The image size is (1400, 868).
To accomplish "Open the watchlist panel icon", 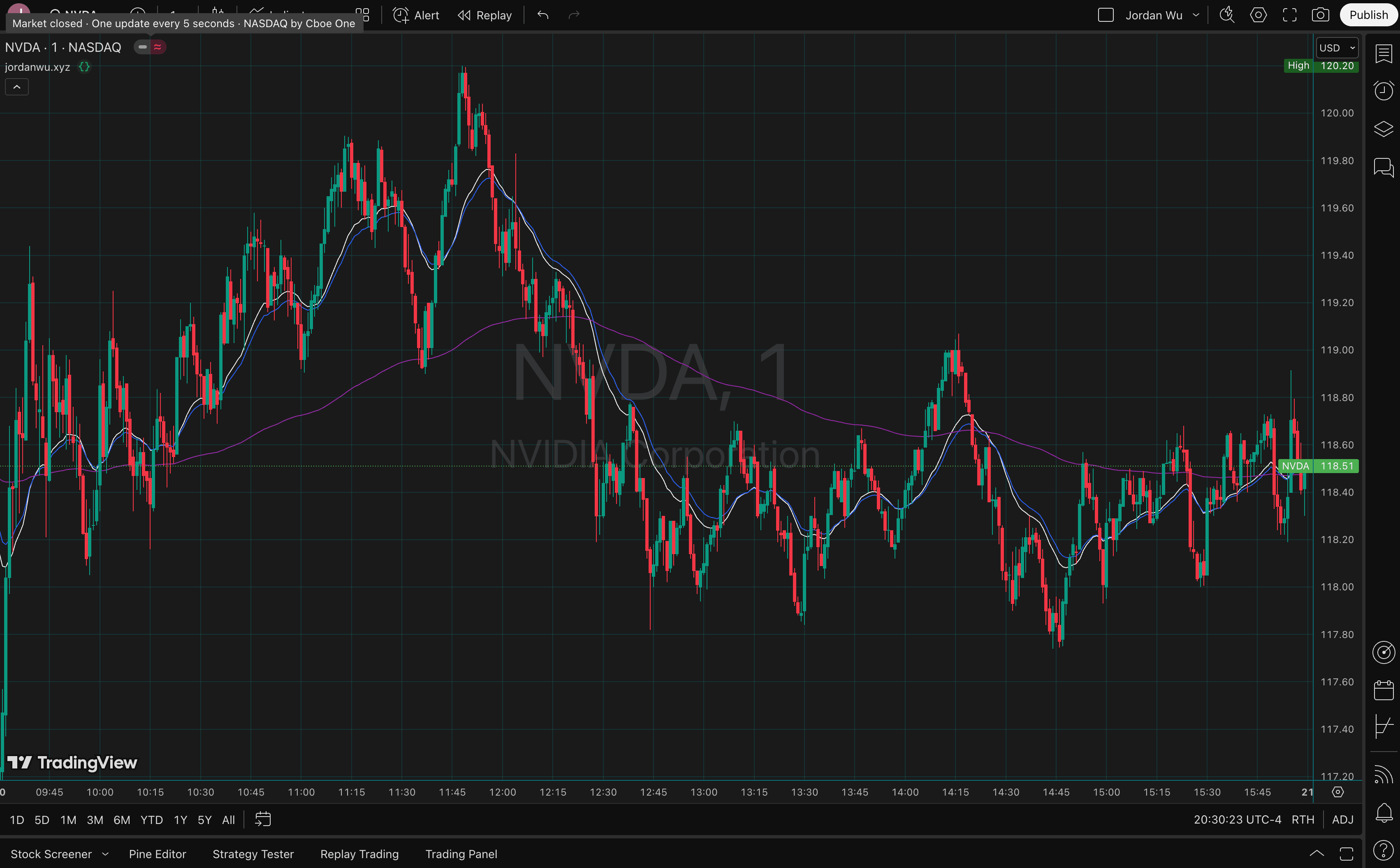I will click(1384, 53).
